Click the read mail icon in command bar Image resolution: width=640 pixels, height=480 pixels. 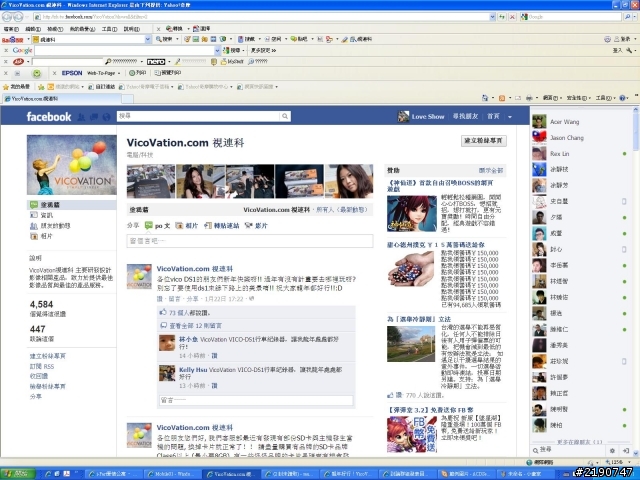click(518, 98)
